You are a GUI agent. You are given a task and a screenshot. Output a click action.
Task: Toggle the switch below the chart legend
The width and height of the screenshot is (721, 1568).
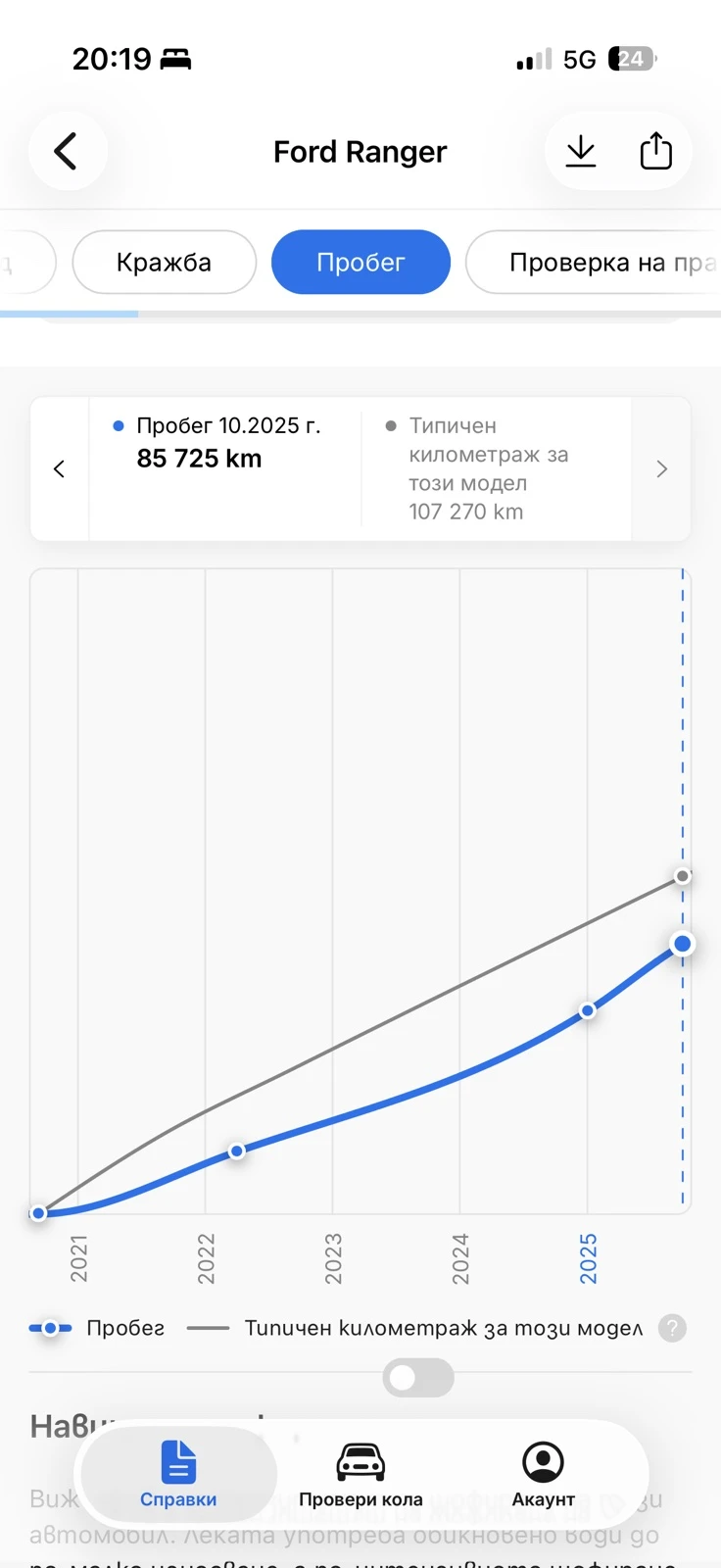click(x=418, y=1378)
